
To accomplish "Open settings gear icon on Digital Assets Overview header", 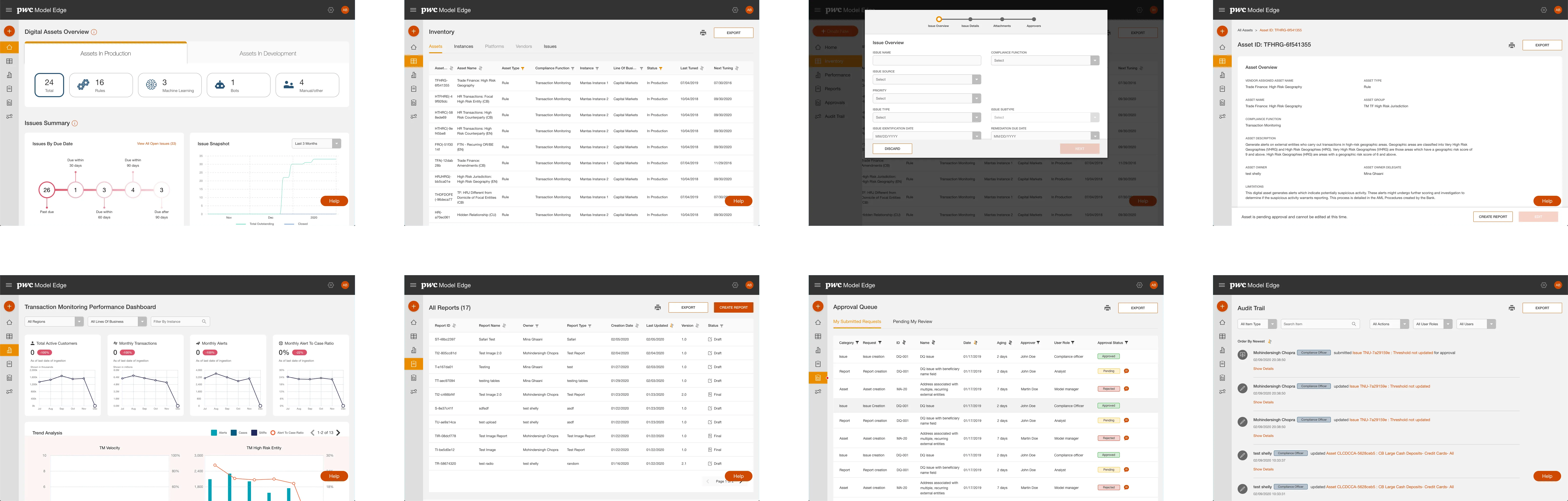I will [331, 10].
